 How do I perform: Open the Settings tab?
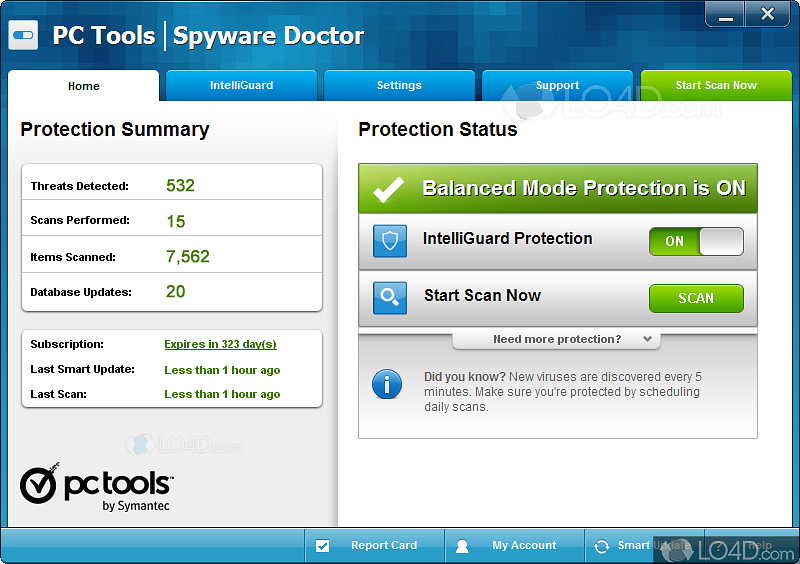tap(399, 86)
